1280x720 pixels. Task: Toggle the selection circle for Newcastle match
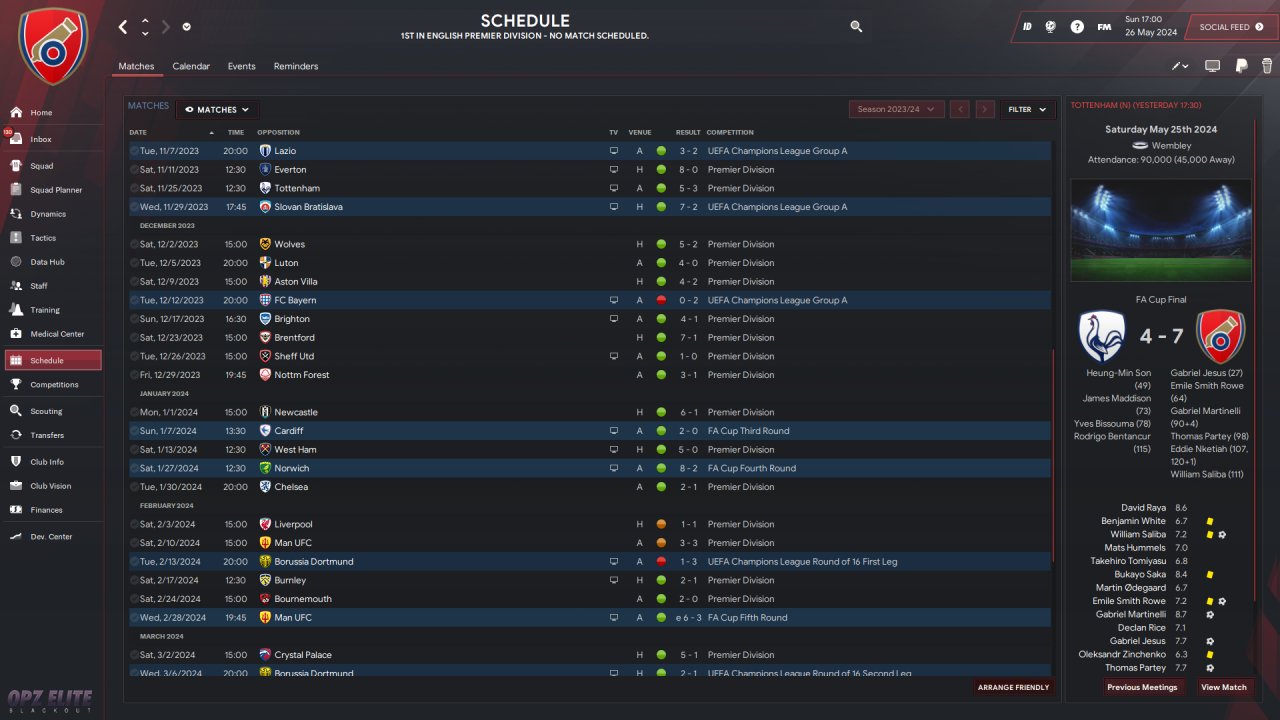[x=134, y=412]
